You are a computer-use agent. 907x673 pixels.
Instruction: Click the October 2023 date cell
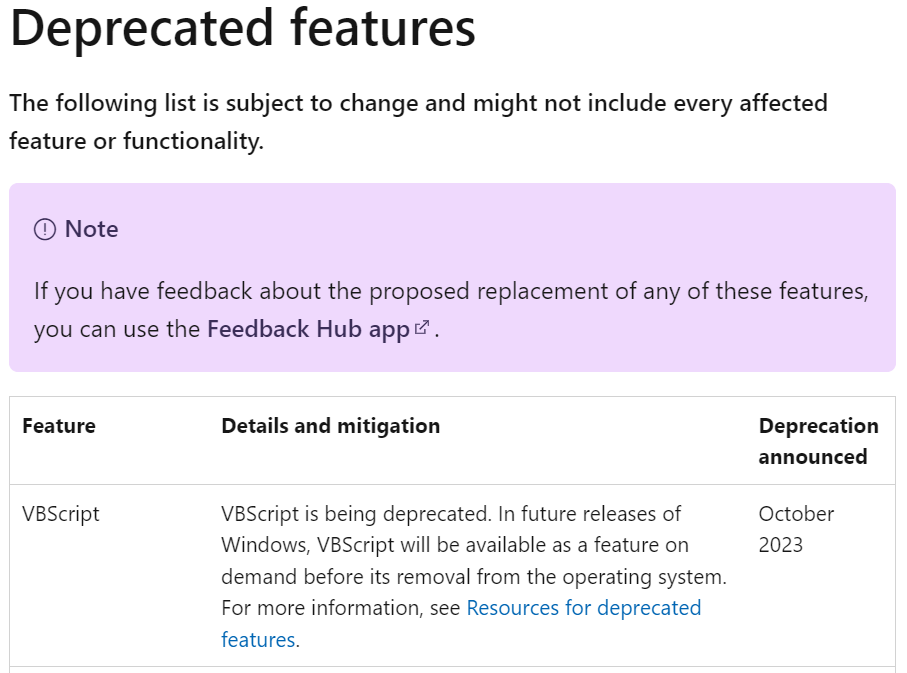coord(796,529)
